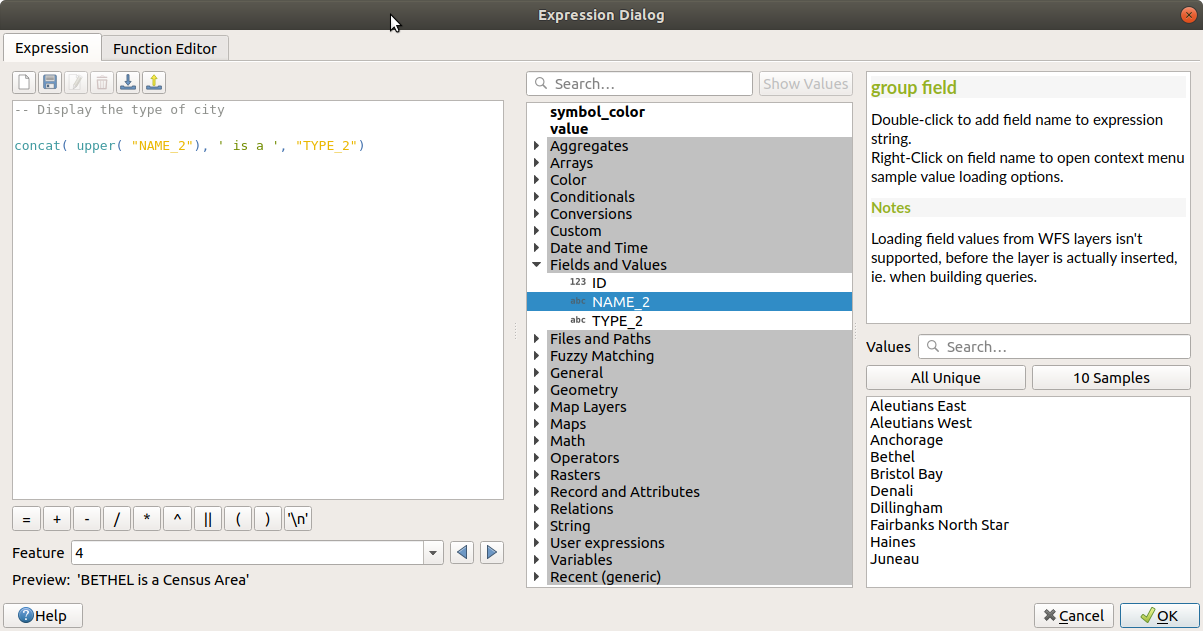Insert the equals operator

tap(27, 519)
